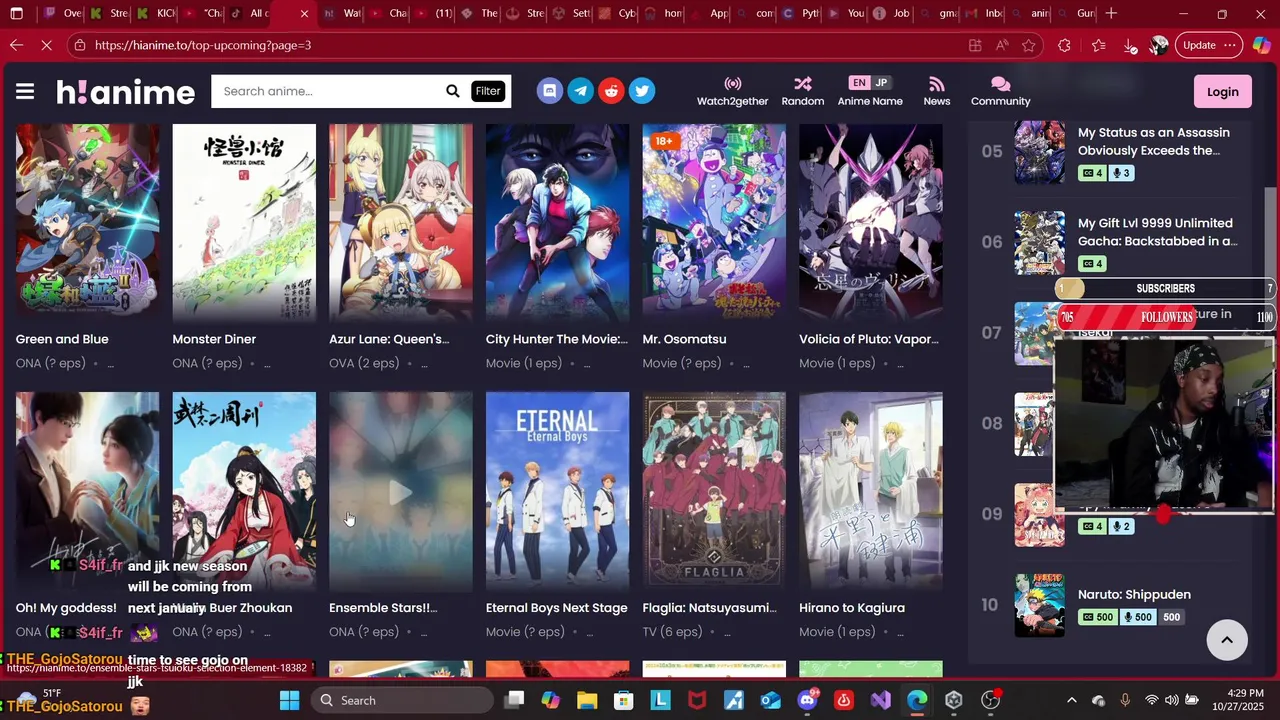Open the Telegram social icon
This screenshot has width=1280, height=720.
580,91
